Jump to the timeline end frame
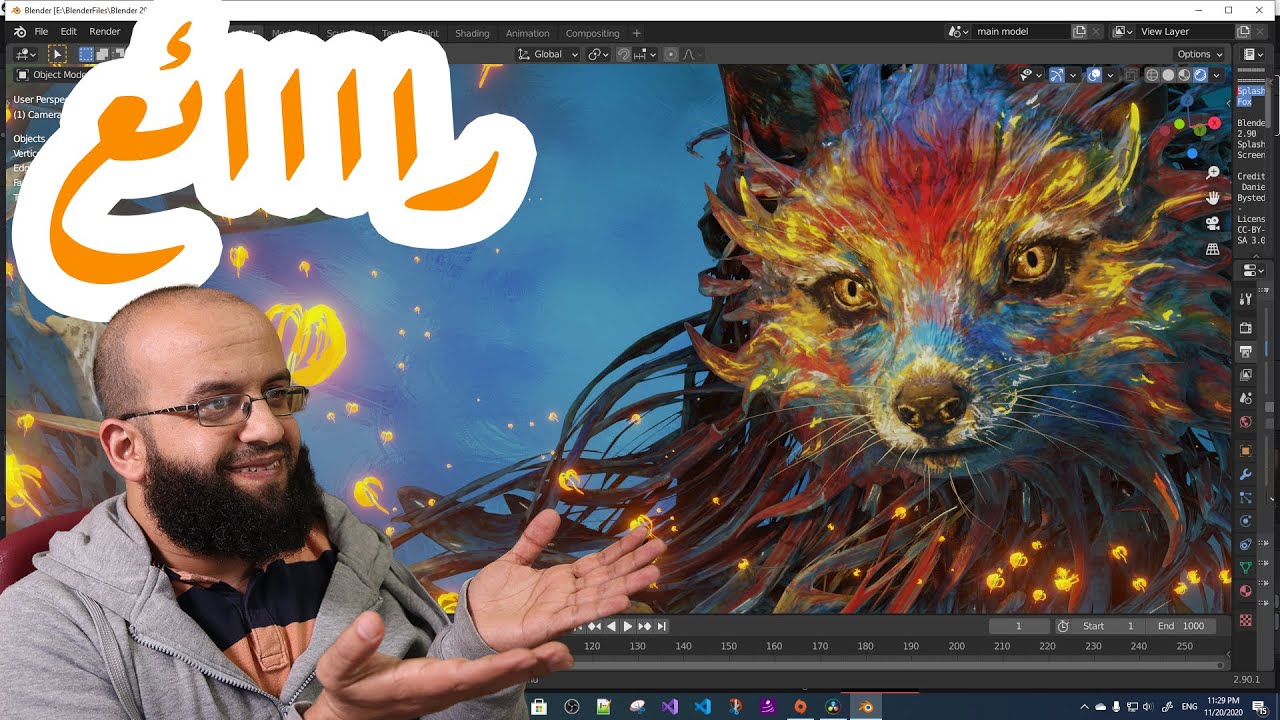 coord(661,626)
